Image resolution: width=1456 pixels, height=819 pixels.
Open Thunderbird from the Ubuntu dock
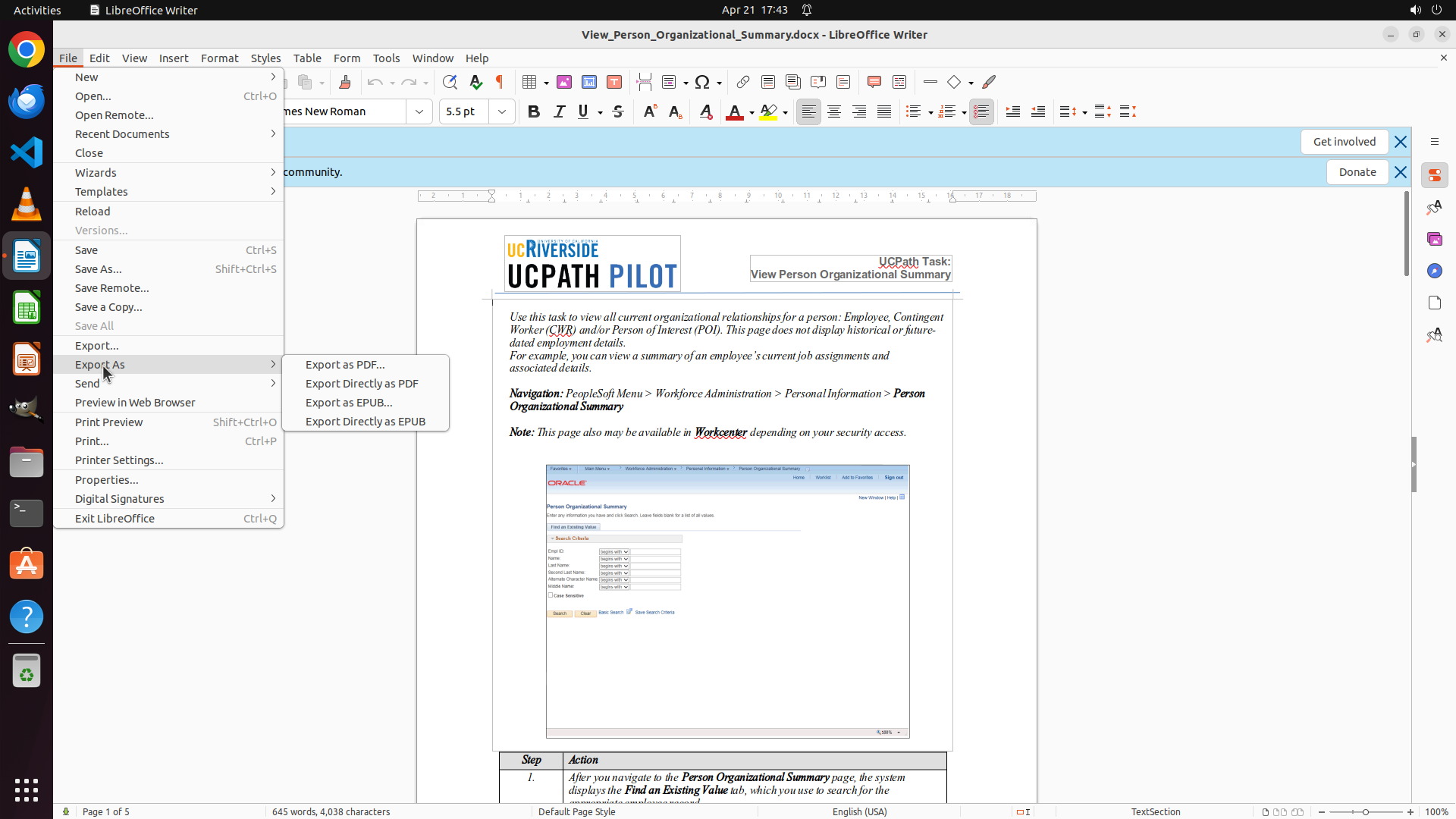(27, 101)
